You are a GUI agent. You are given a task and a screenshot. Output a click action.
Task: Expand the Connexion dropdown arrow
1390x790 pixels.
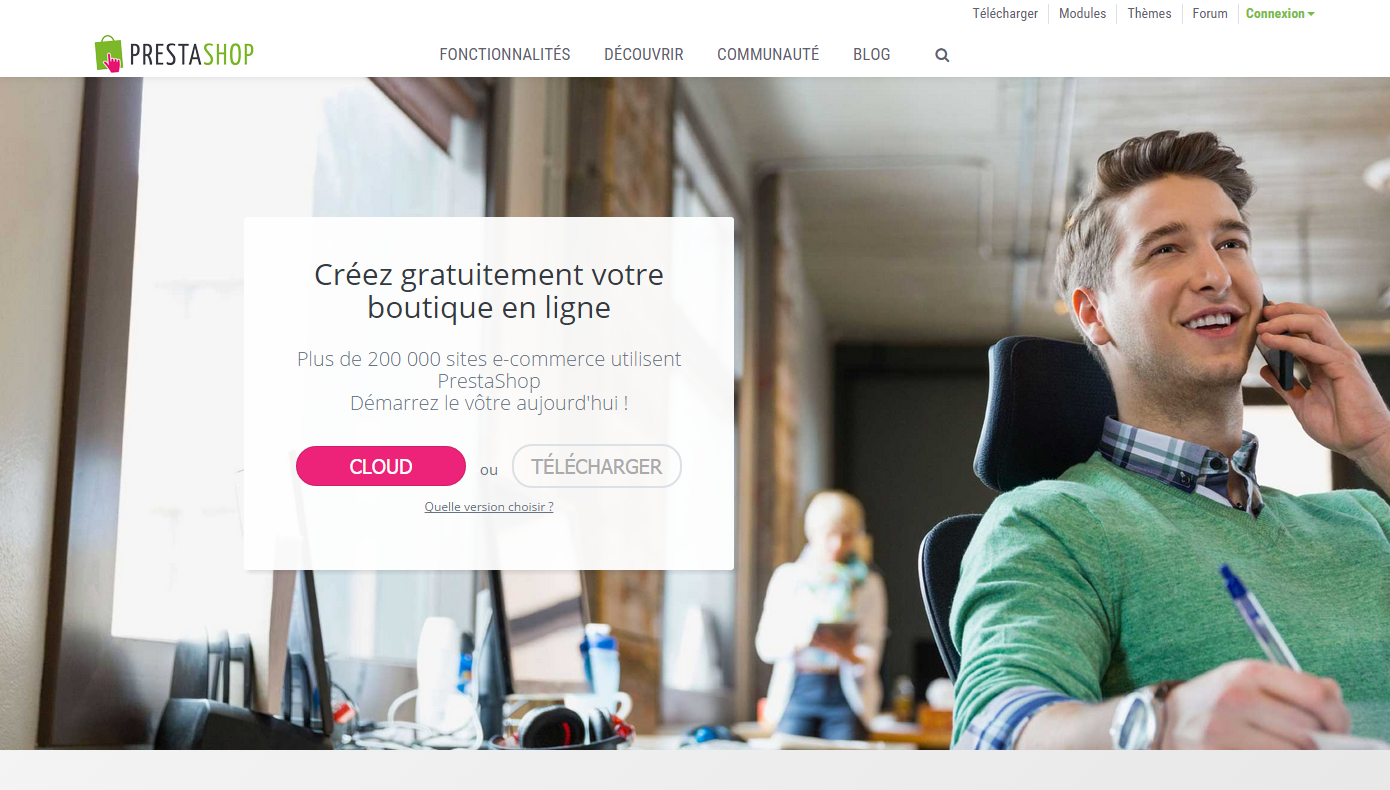coord(1311,14)
